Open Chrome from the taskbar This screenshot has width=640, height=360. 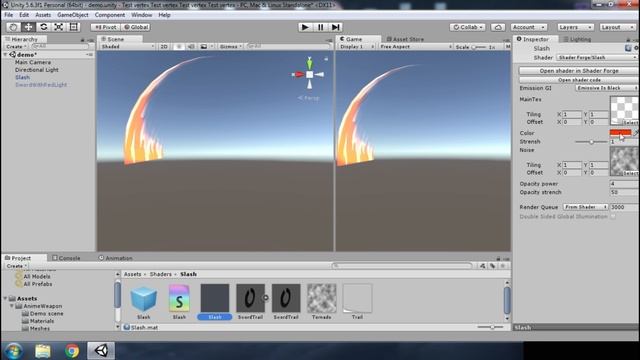(x=72, y=351)
